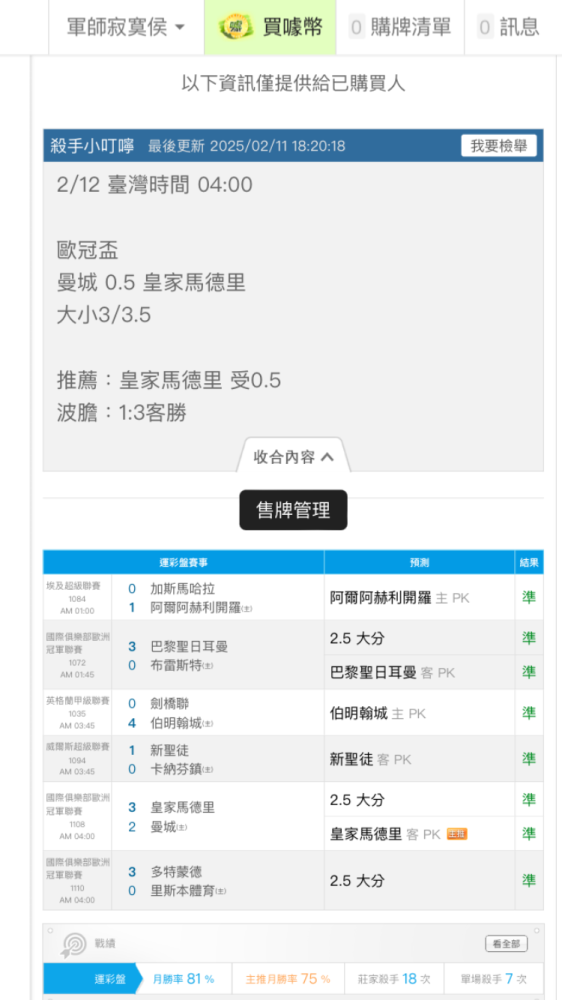Open the 買噱幣 tab
This screenshot has height=1000, width=562.
(270, 27)
